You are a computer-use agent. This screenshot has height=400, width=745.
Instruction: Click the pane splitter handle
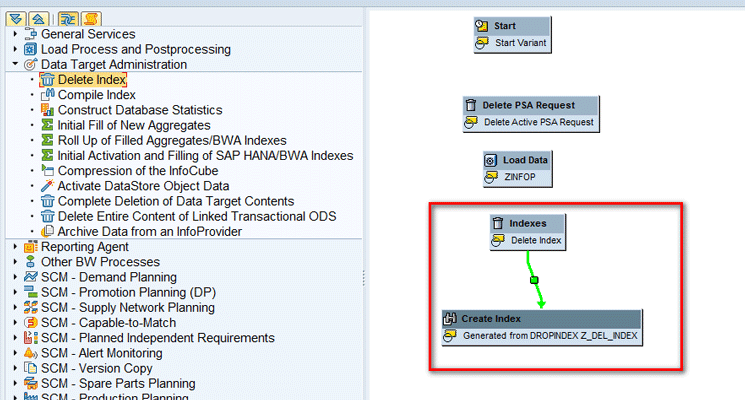tap(364, 278)
